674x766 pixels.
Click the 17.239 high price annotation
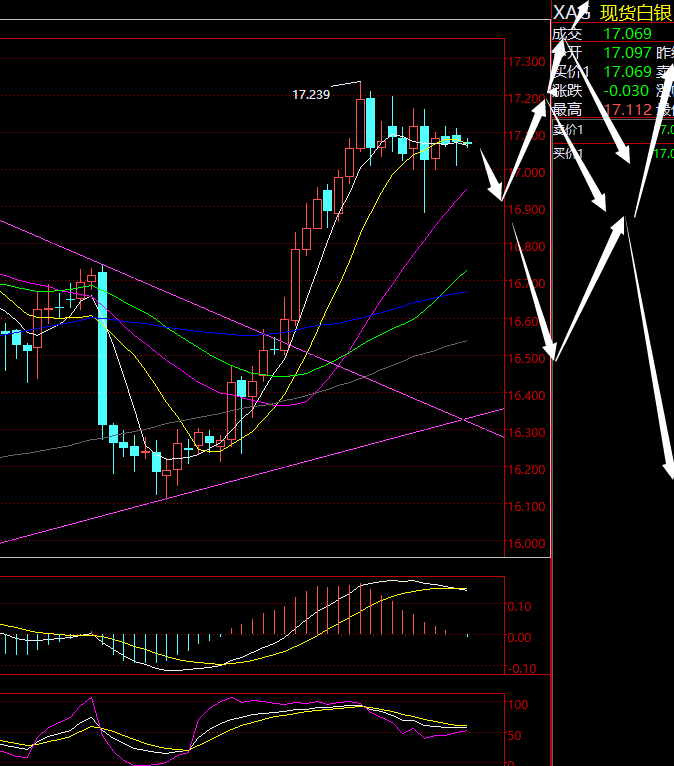tap(311, 95)
